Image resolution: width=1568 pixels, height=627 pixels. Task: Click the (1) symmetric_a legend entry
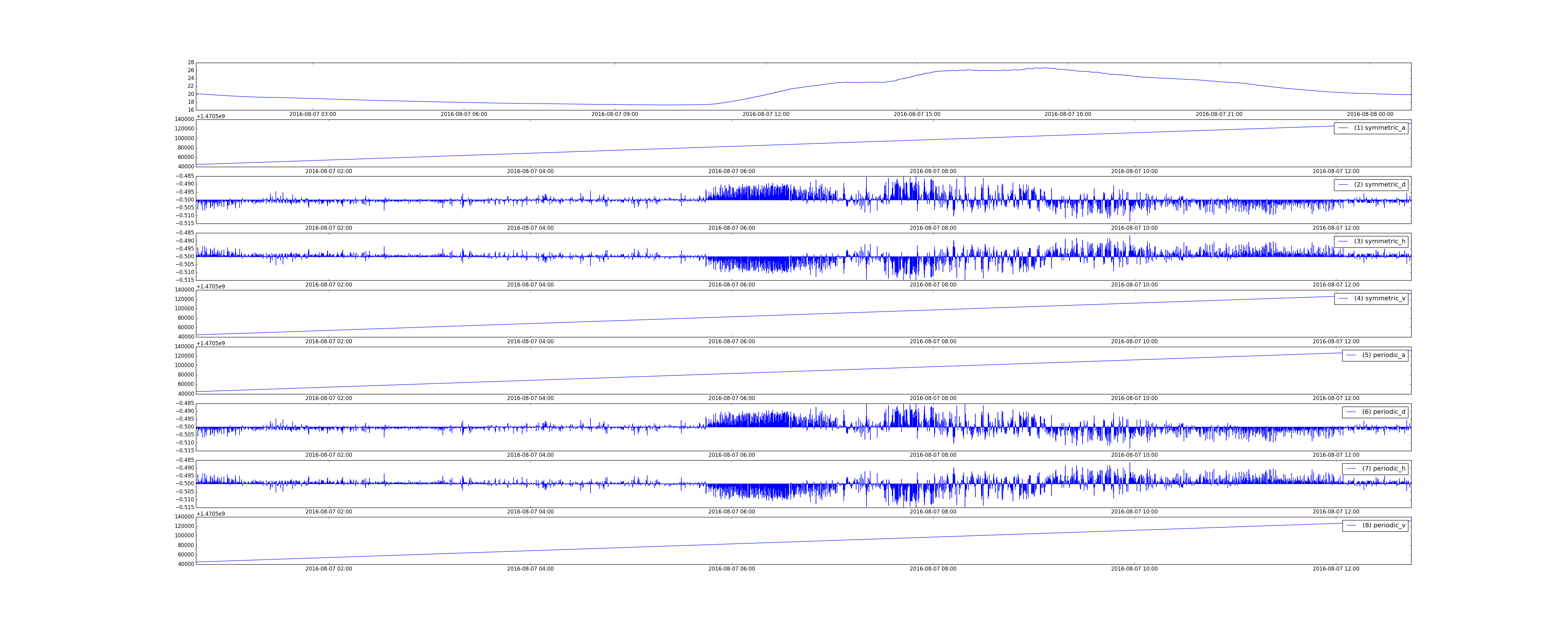(x=1379, y=128)
